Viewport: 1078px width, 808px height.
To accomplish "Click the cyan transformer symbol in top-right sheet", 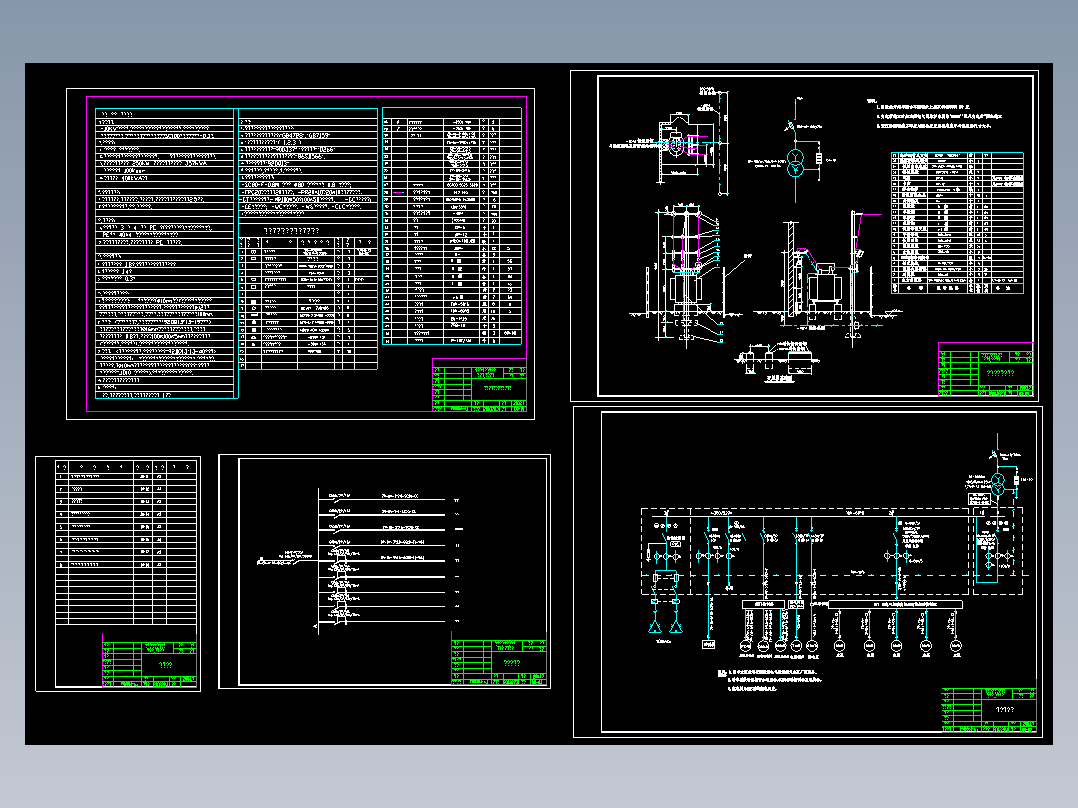I will [795, 162].
